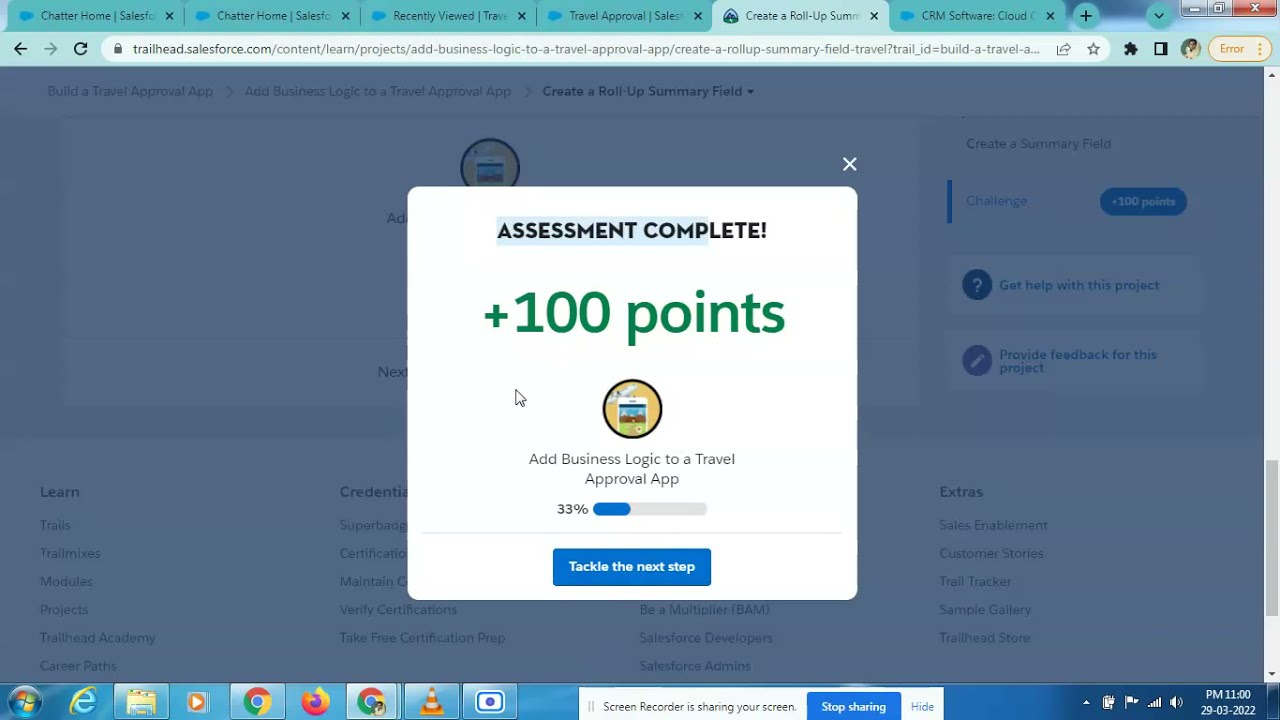Open screen recorder app in taskbar

tap(489, 702)
